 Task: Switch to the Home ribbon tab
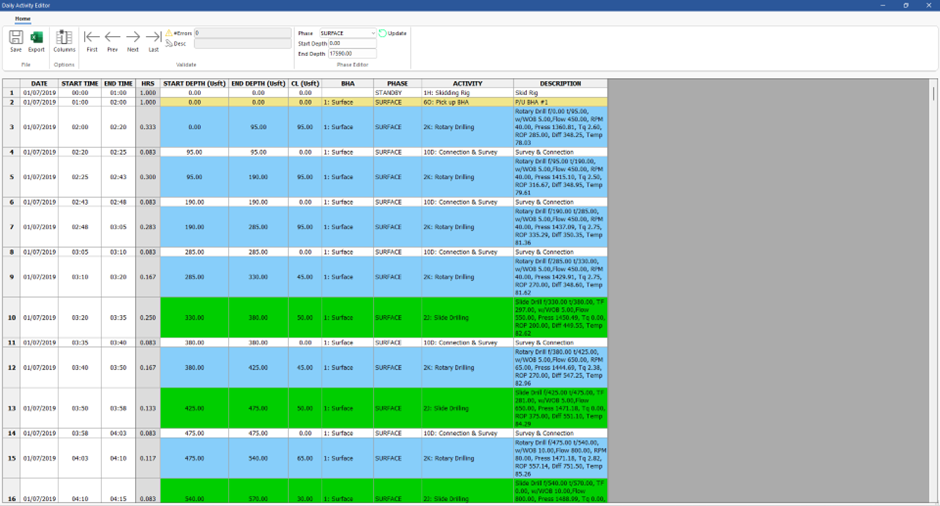(x=22, y=19)
